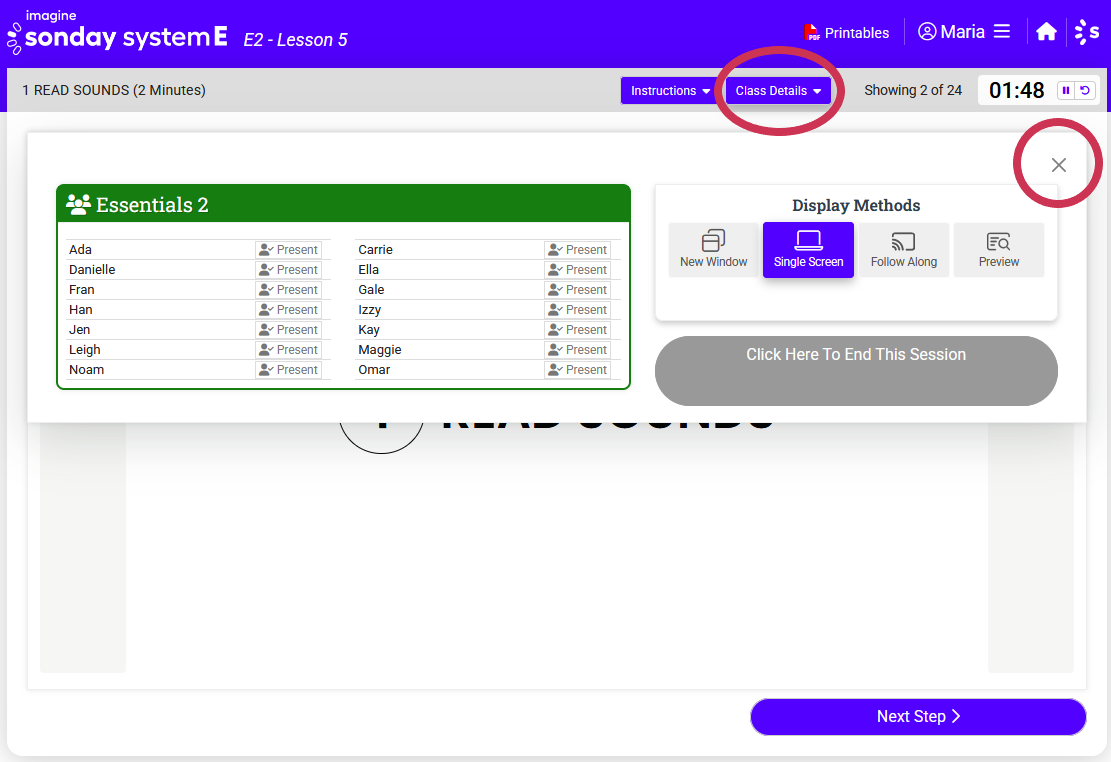Viewport: 1111px width, 762px height.
Task: Click the Sonday S logo icon
Action: coord(1086,32)
